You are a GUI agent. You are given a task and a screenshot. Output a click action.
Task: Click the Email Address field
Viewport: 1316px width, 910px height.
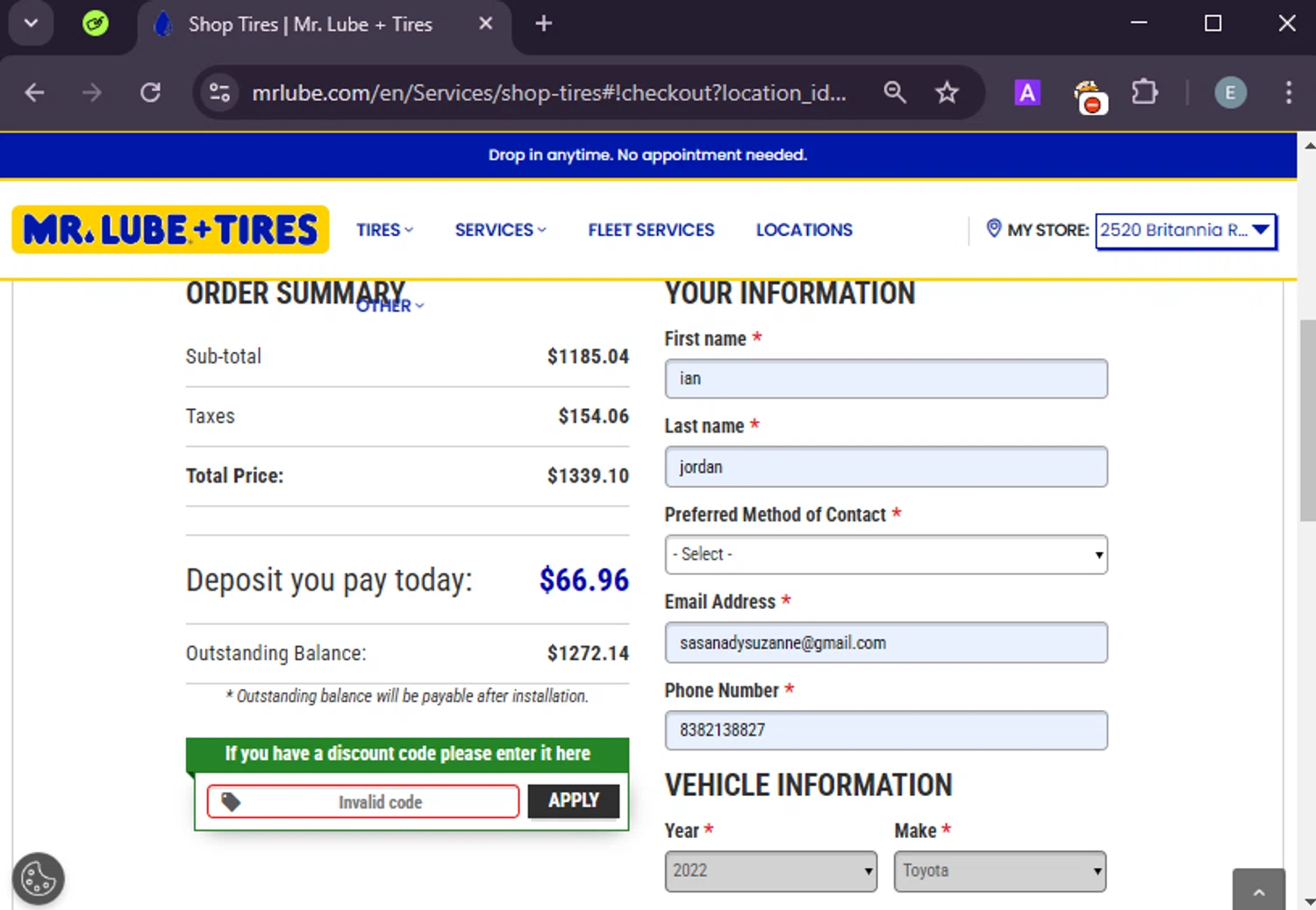tap(886, 643)
